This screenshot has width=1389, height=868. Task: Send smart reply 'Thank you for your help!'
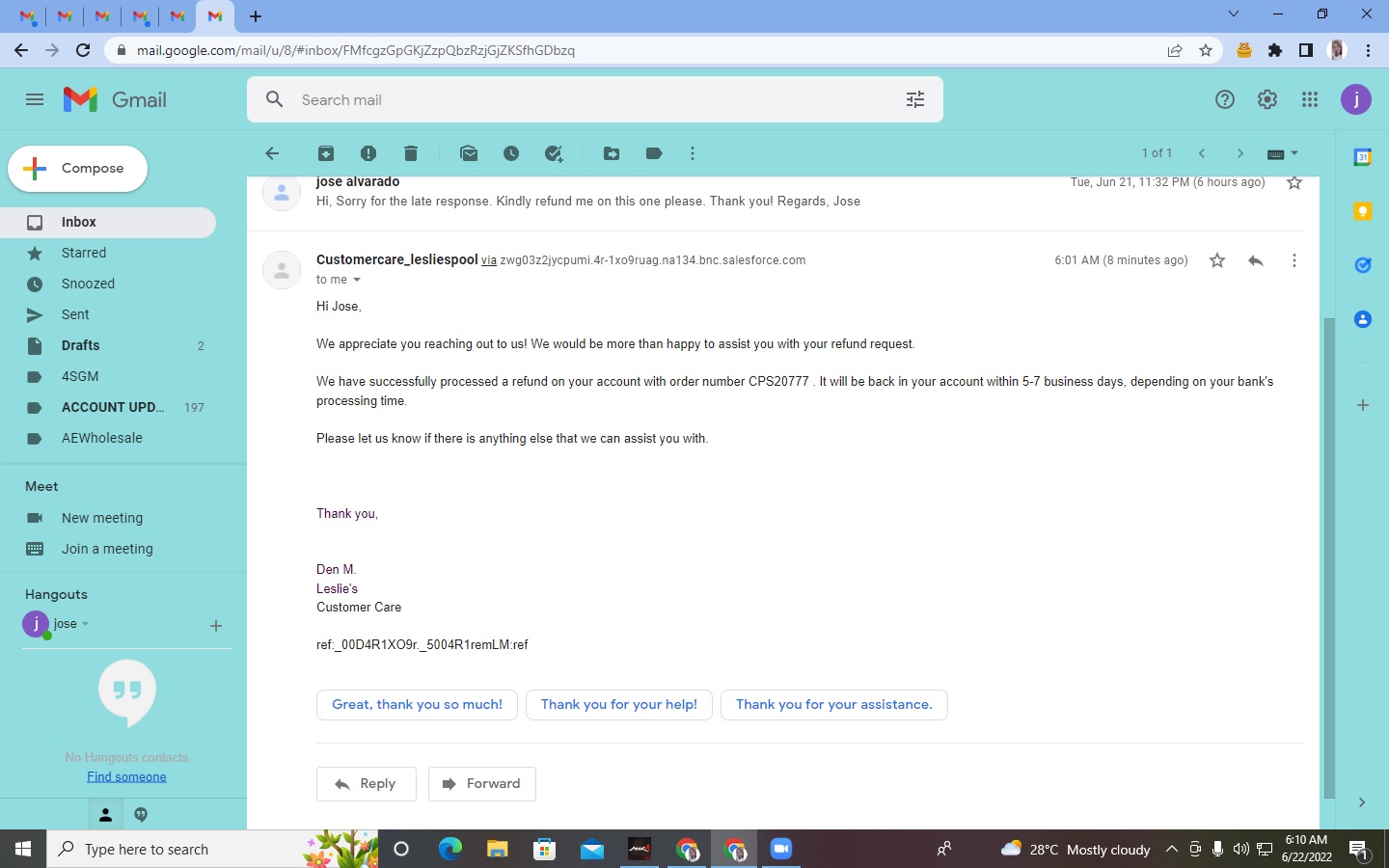(x=619, y=705)
